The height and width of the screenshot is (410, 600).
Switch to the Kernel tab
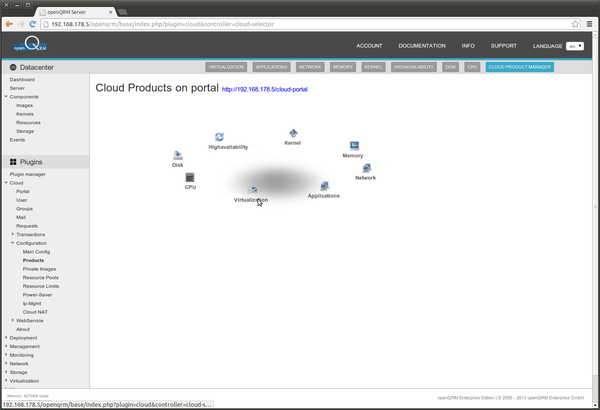(373, 67)
